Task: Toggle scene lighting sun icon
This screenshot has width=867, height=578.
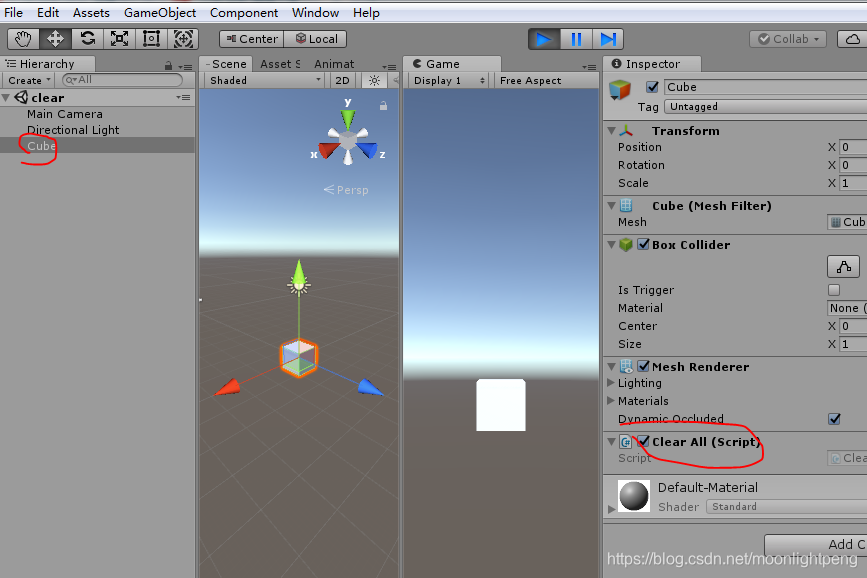Action: pos(374,81)
